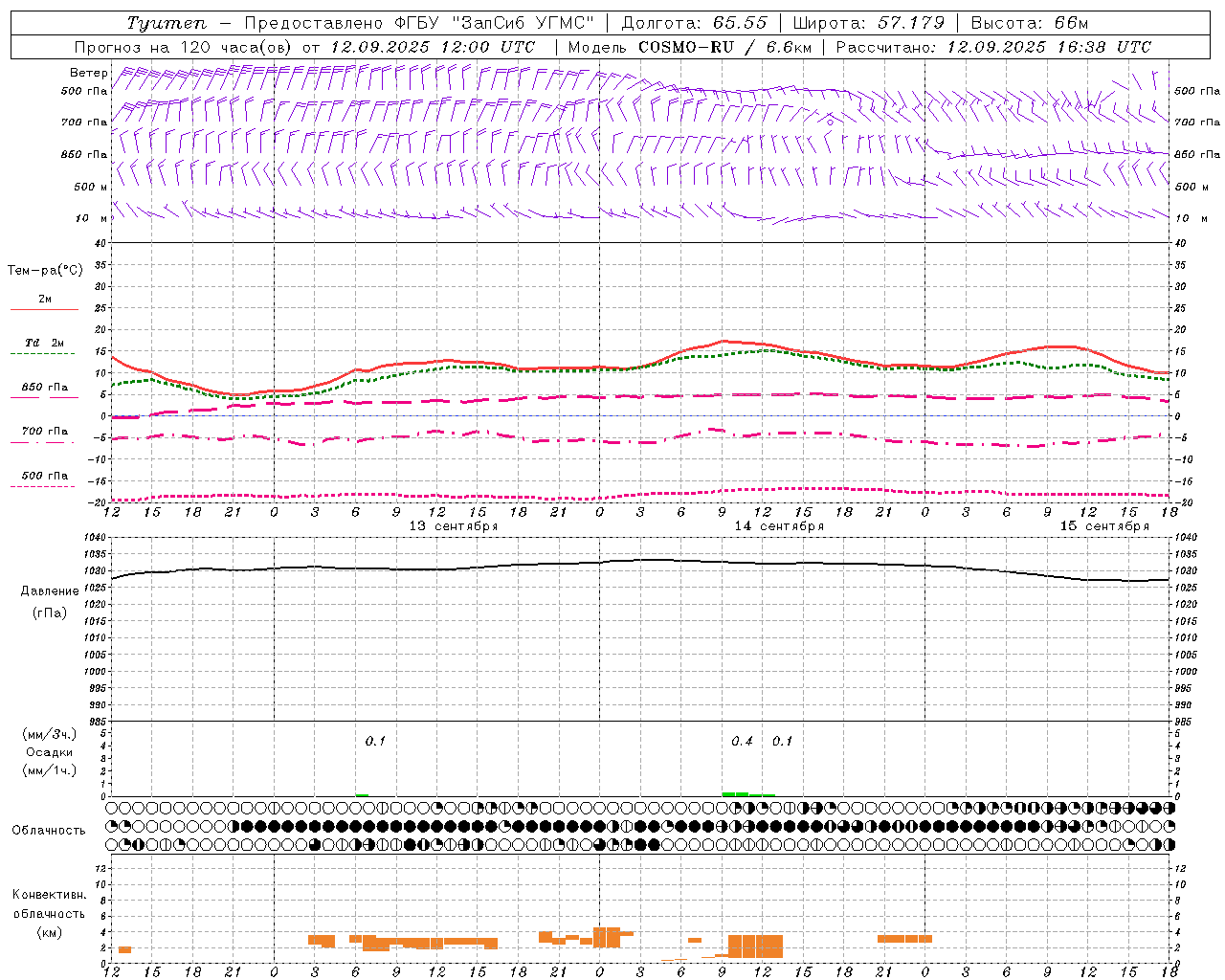Click the "(мм/1ч.)" precipitation unit label
Image resolution: width=1225 pixels, height=980 pixels.
pyautogui.click(x=50, y=770)
